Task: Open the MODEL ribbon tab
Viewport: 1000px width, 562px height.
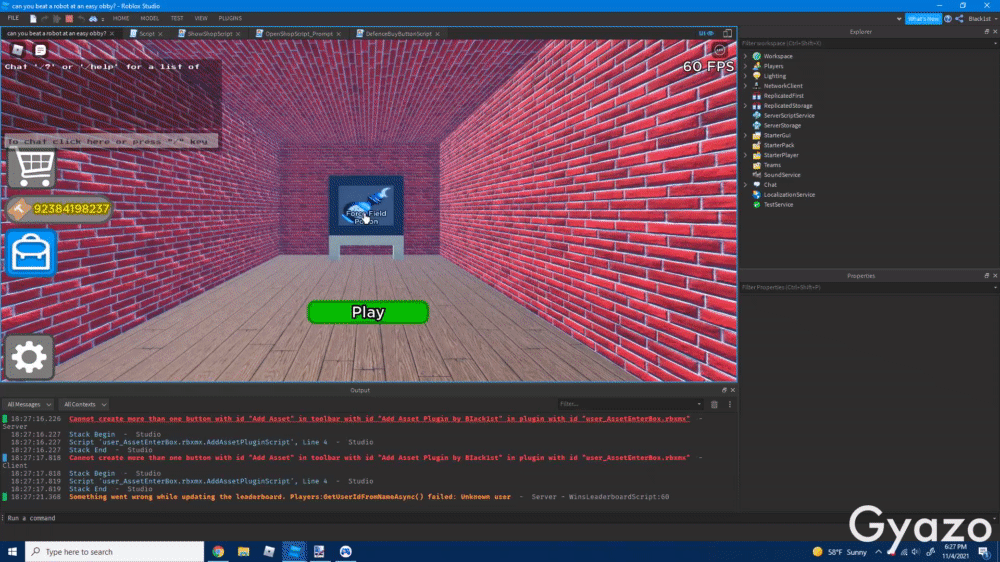Action: tap(150, 18)
